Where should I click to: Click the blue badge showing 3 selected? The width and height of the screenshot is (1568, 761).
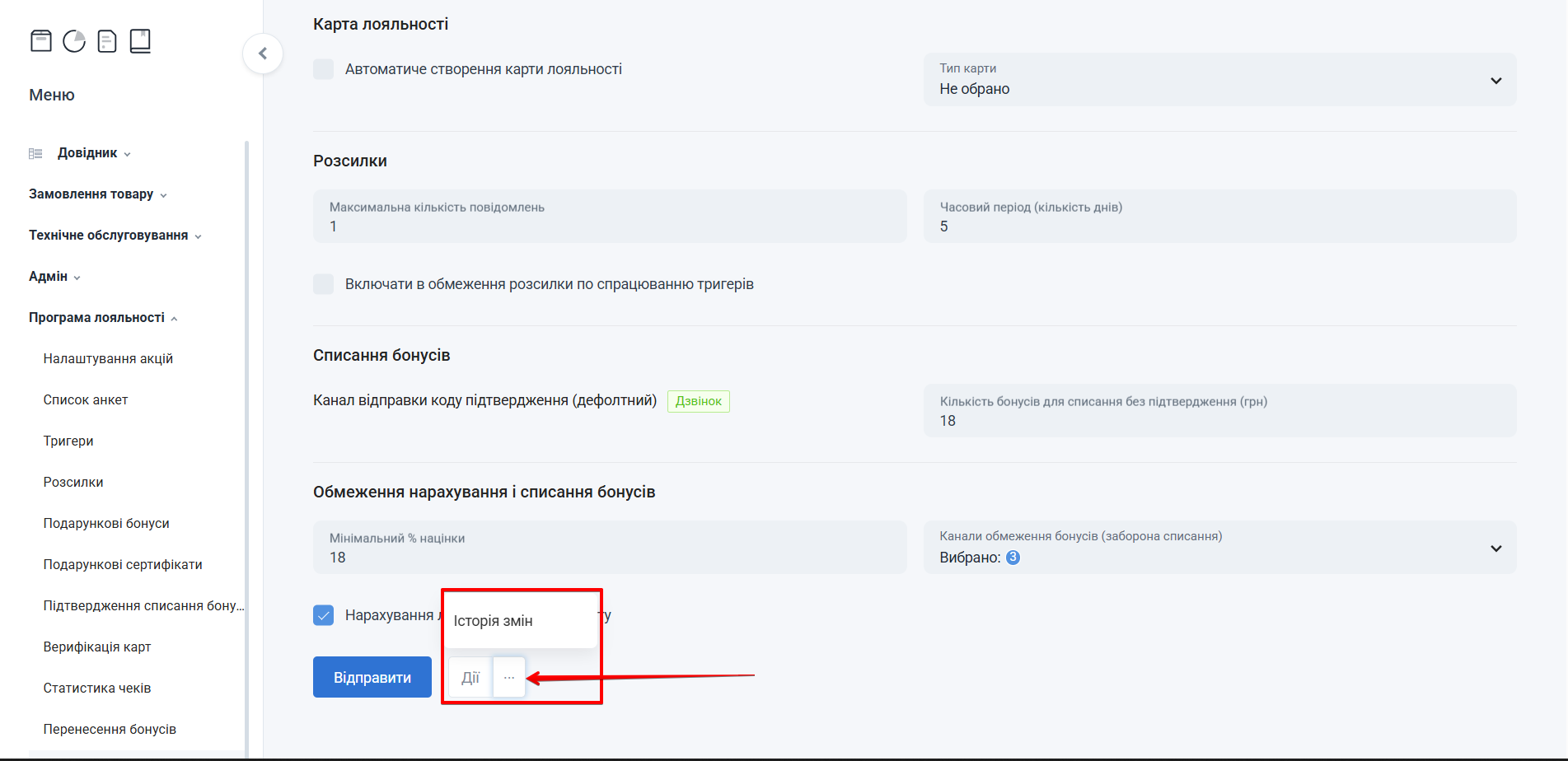[x=1013, y=558]
